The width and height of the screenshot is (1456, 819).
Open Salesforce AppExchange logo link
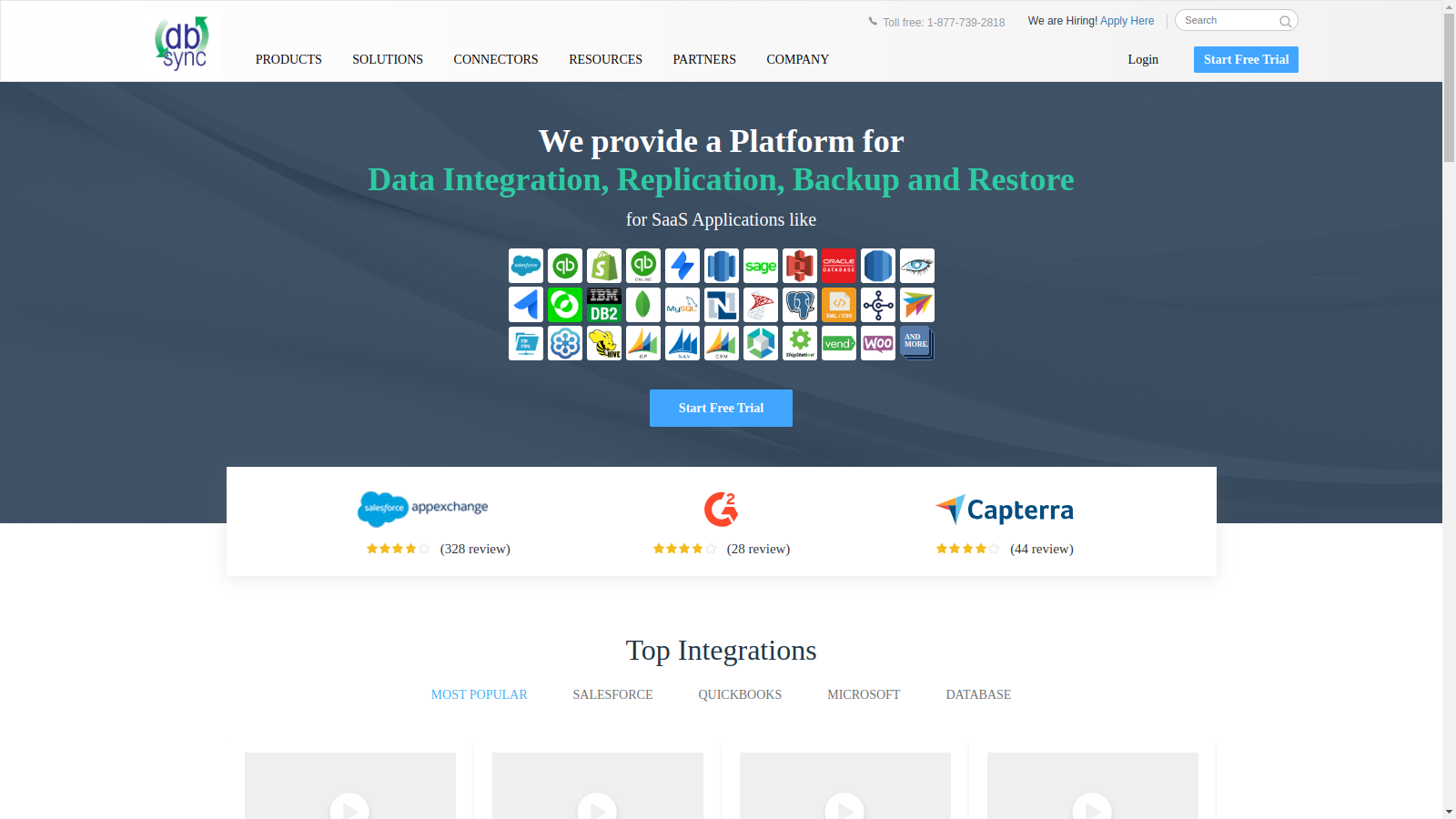[x=422, y=509]
